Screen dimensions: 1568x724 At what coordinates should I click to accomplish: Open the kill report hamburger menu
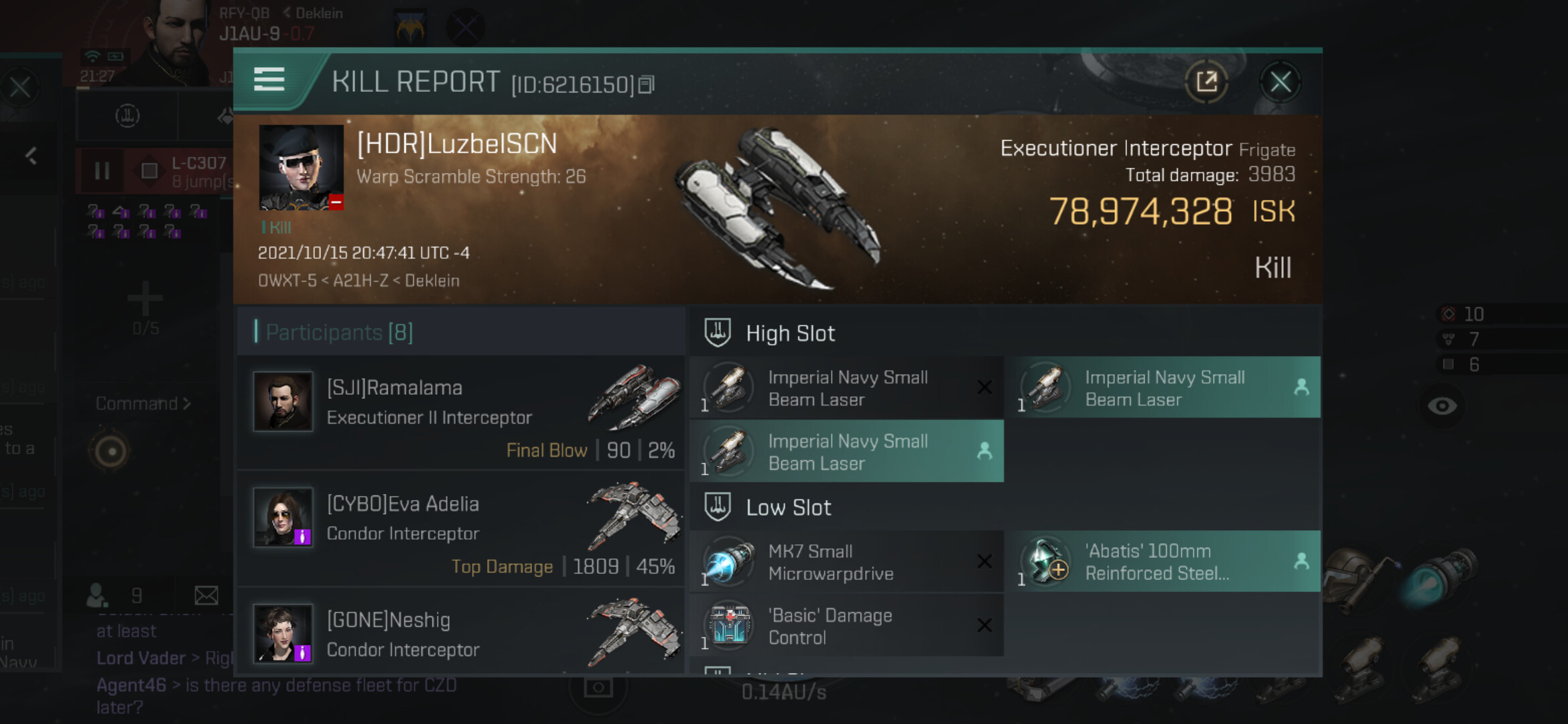269,80
